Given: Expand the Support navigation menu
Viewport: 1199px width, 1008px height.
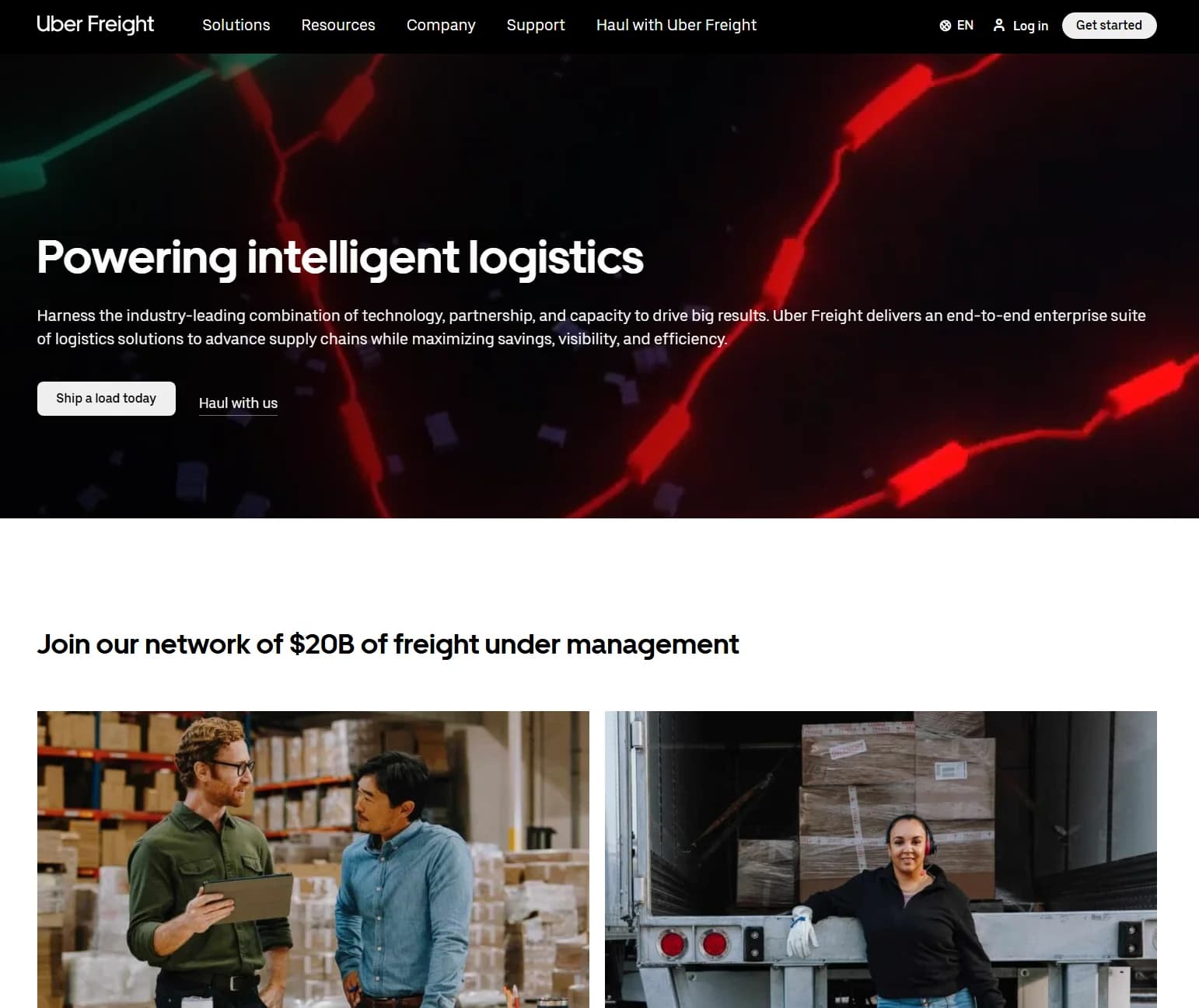Looking at the screenshot, I should [x=536, y=25].
